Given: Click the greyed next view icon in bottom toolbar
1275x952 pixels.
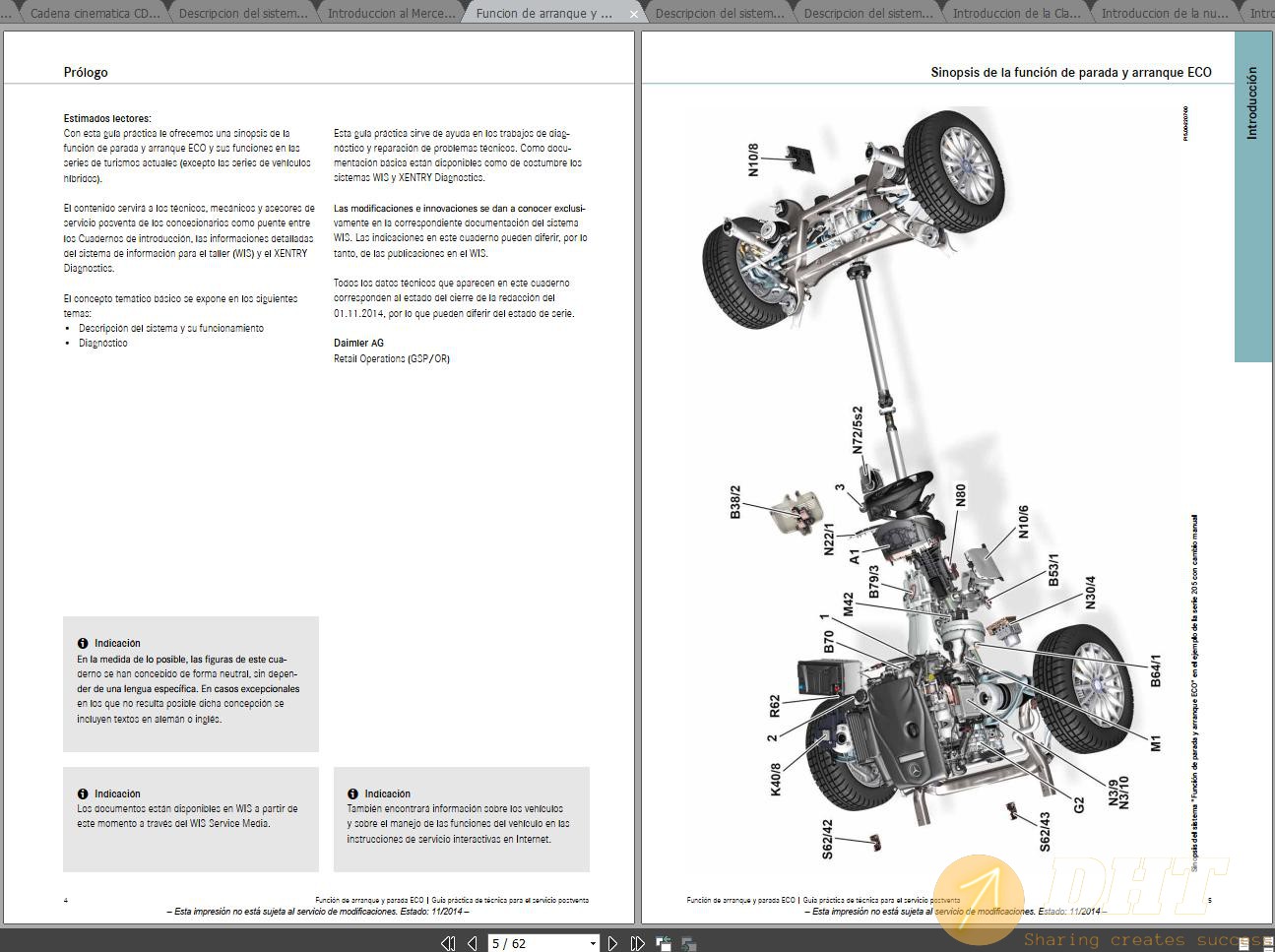Looking at the screenshot, I should [688, 943].
